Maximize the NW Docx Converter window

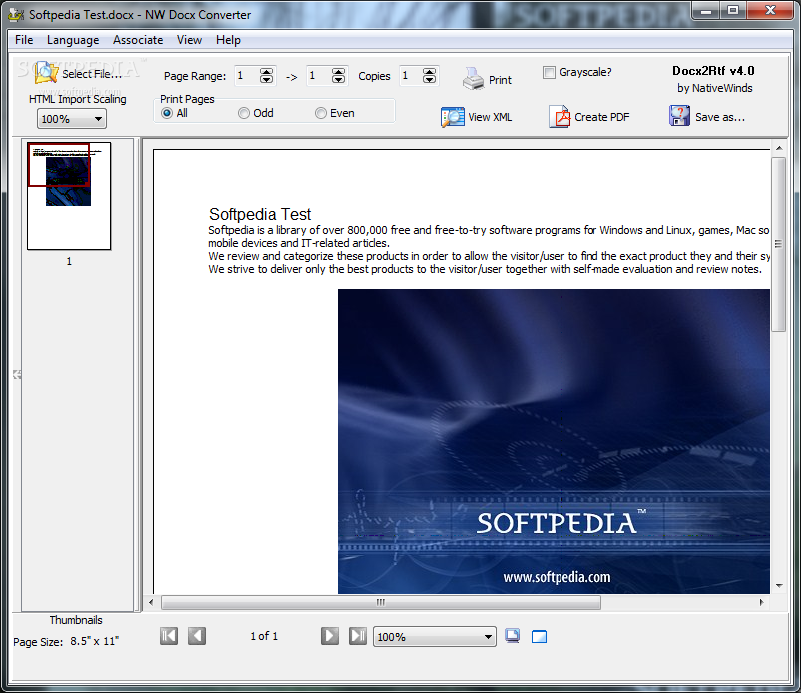[733, 11]
